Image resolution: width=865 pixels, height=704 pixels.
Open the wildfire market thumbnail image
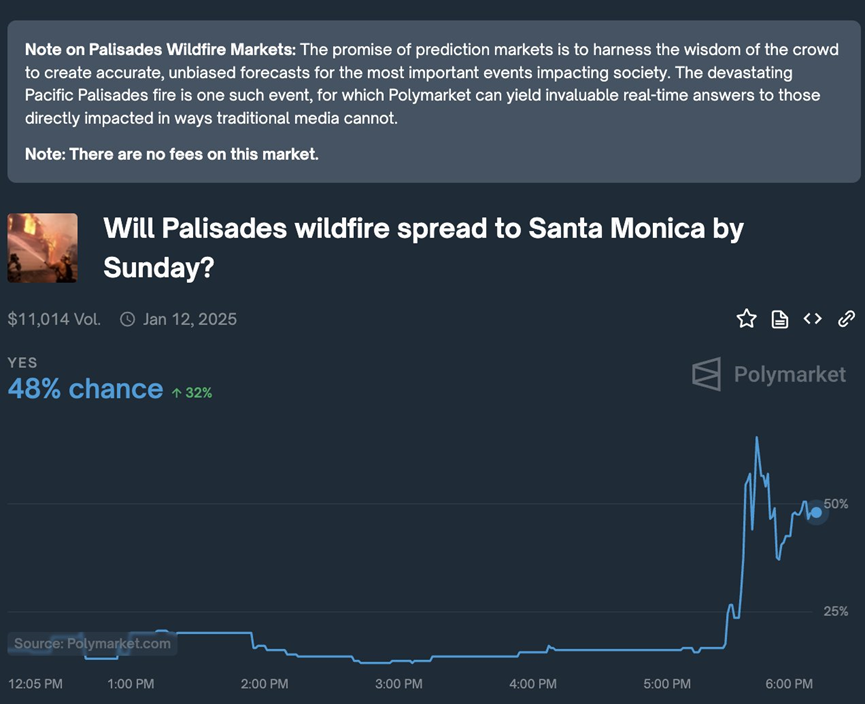point(42,248)
